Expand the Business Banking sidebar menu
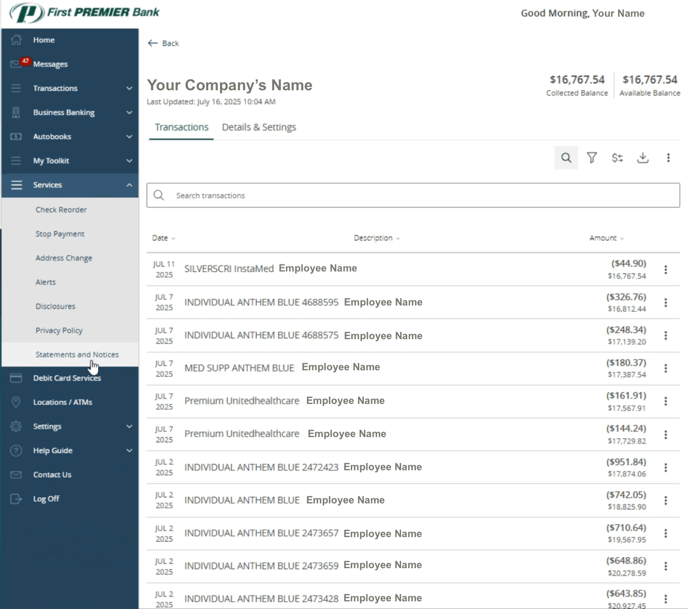The image size is (688, 609). [x=70, y=112]
